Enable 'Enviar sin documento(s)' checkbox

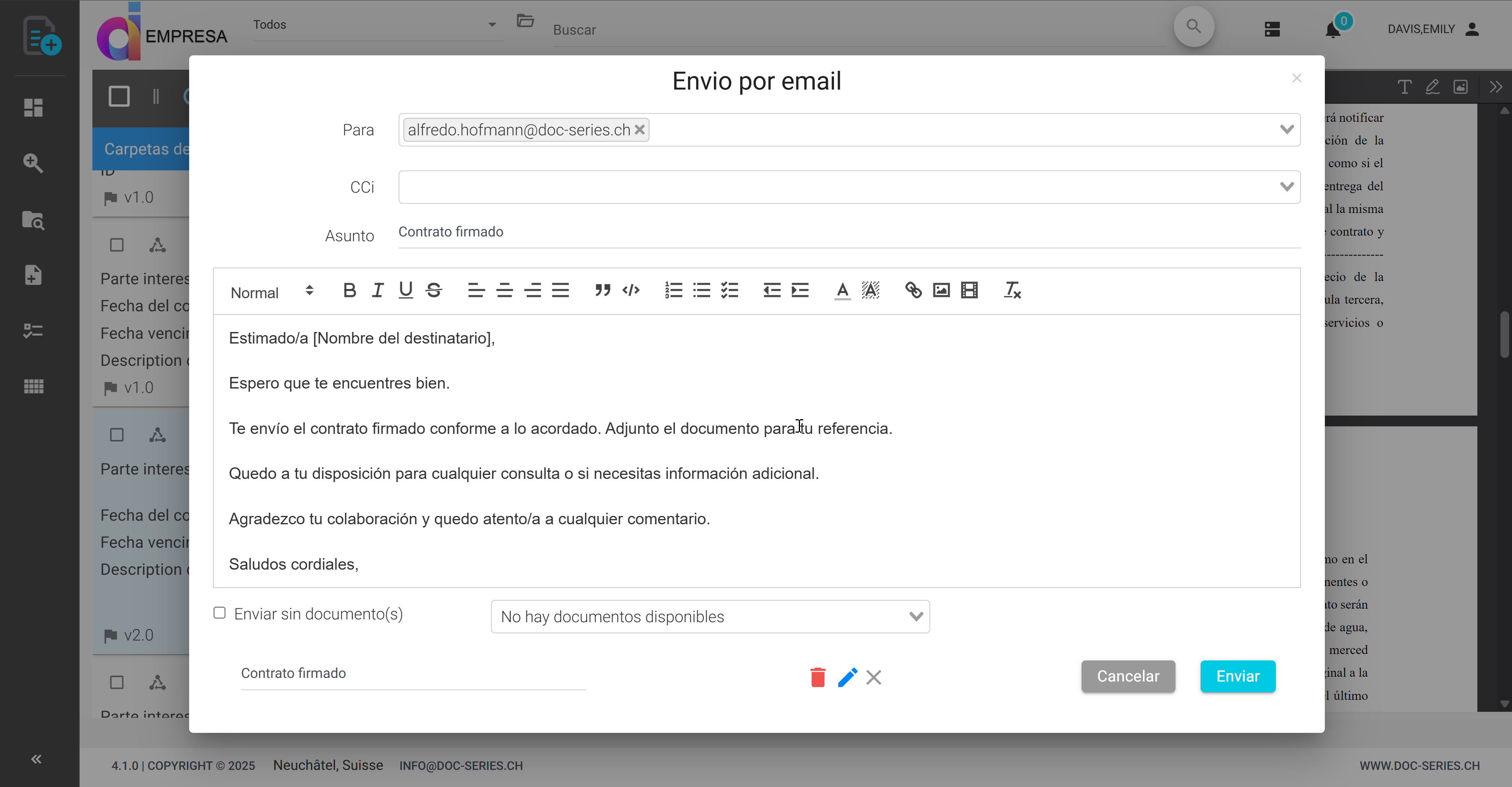click(219, 613)
